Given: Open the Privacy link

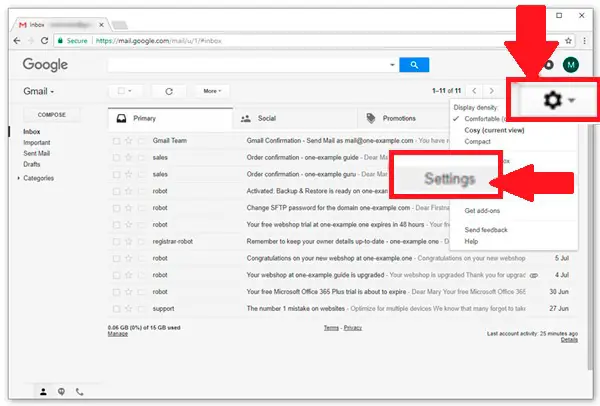Looking at the screenshot, I should [352, 328].
